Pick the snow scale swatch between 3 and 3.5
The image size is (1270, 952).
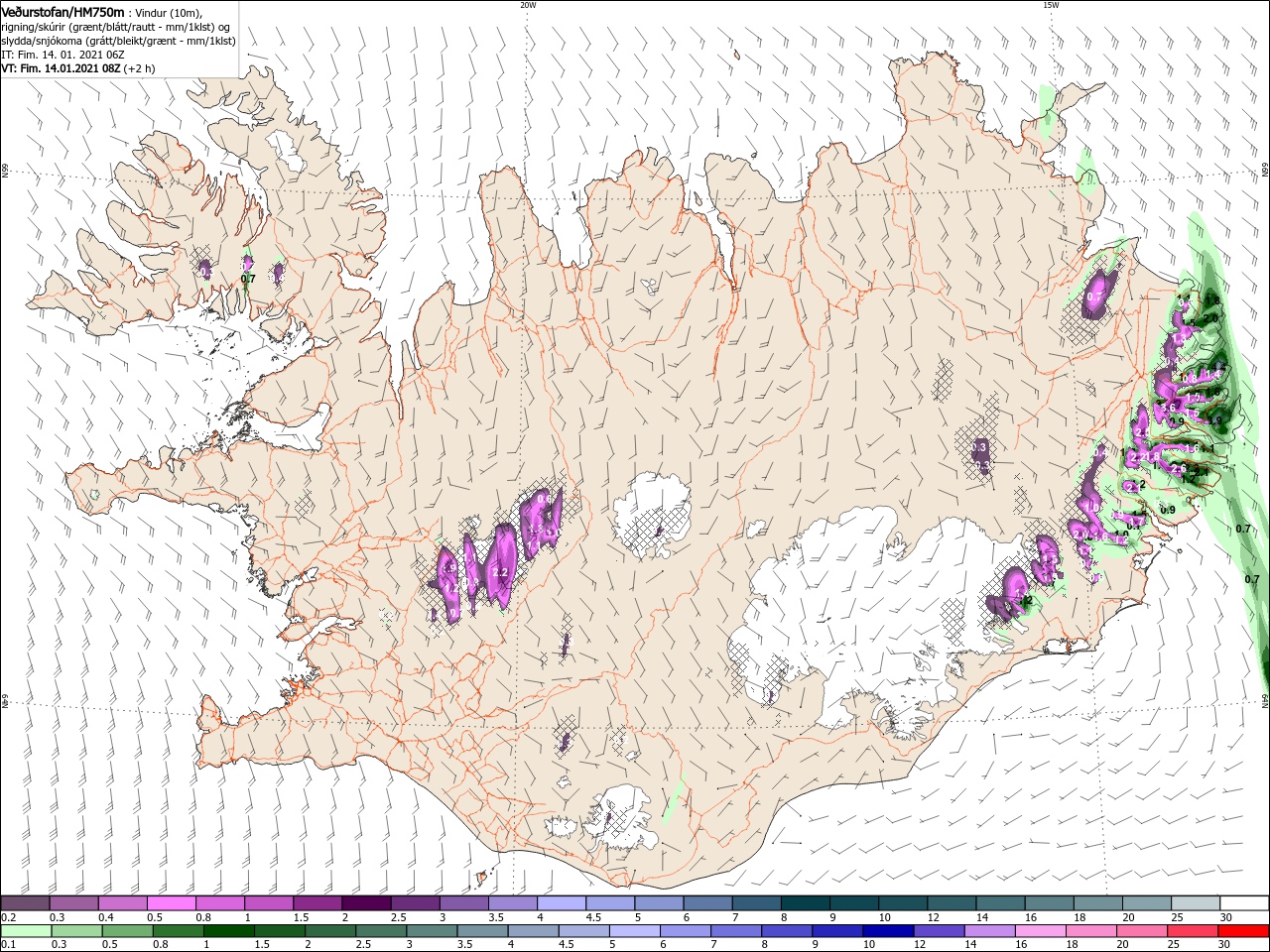click(463, 903)
